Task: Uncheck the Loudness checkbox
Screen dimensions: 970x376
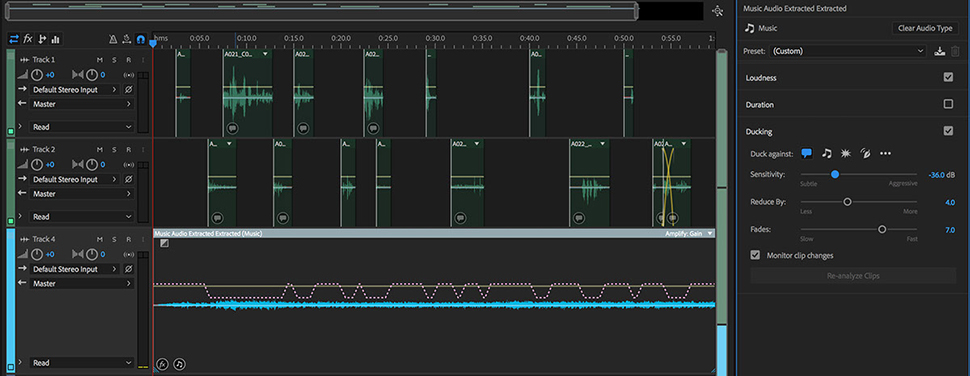Action: coord(948,77)
